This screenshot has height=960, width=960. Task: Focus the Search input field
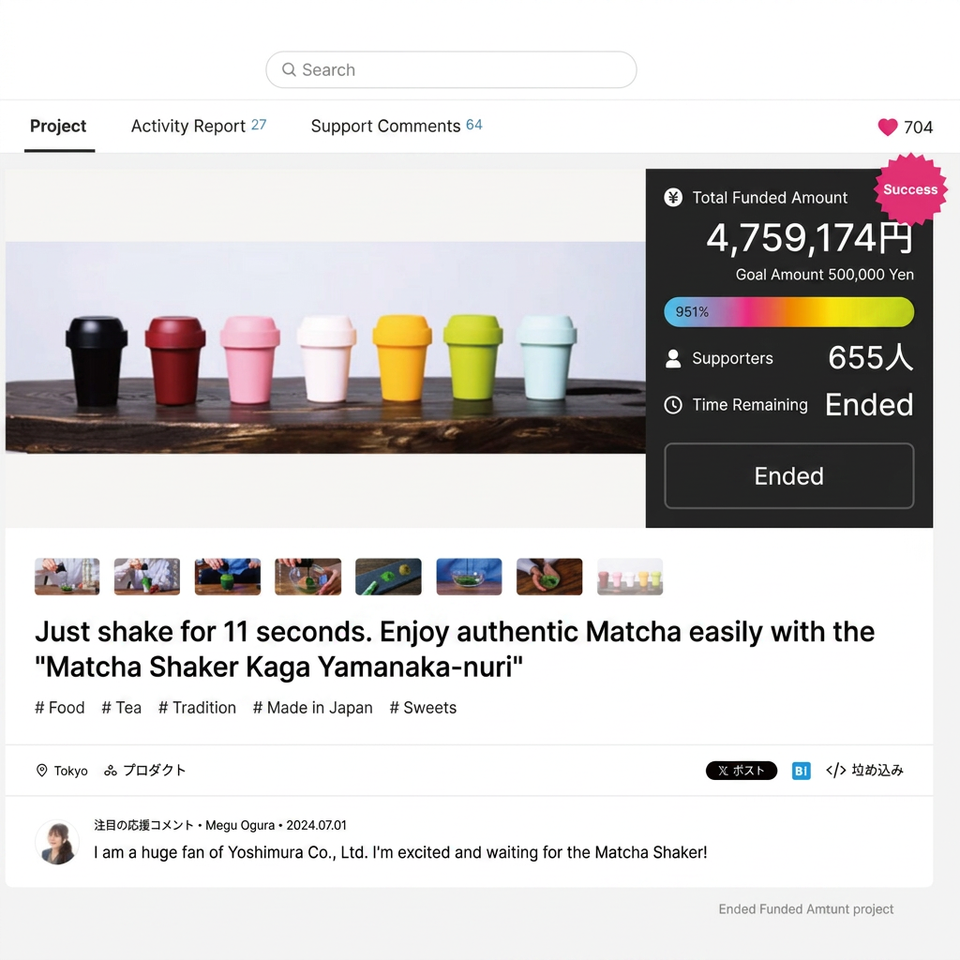(x=451, y=70)
